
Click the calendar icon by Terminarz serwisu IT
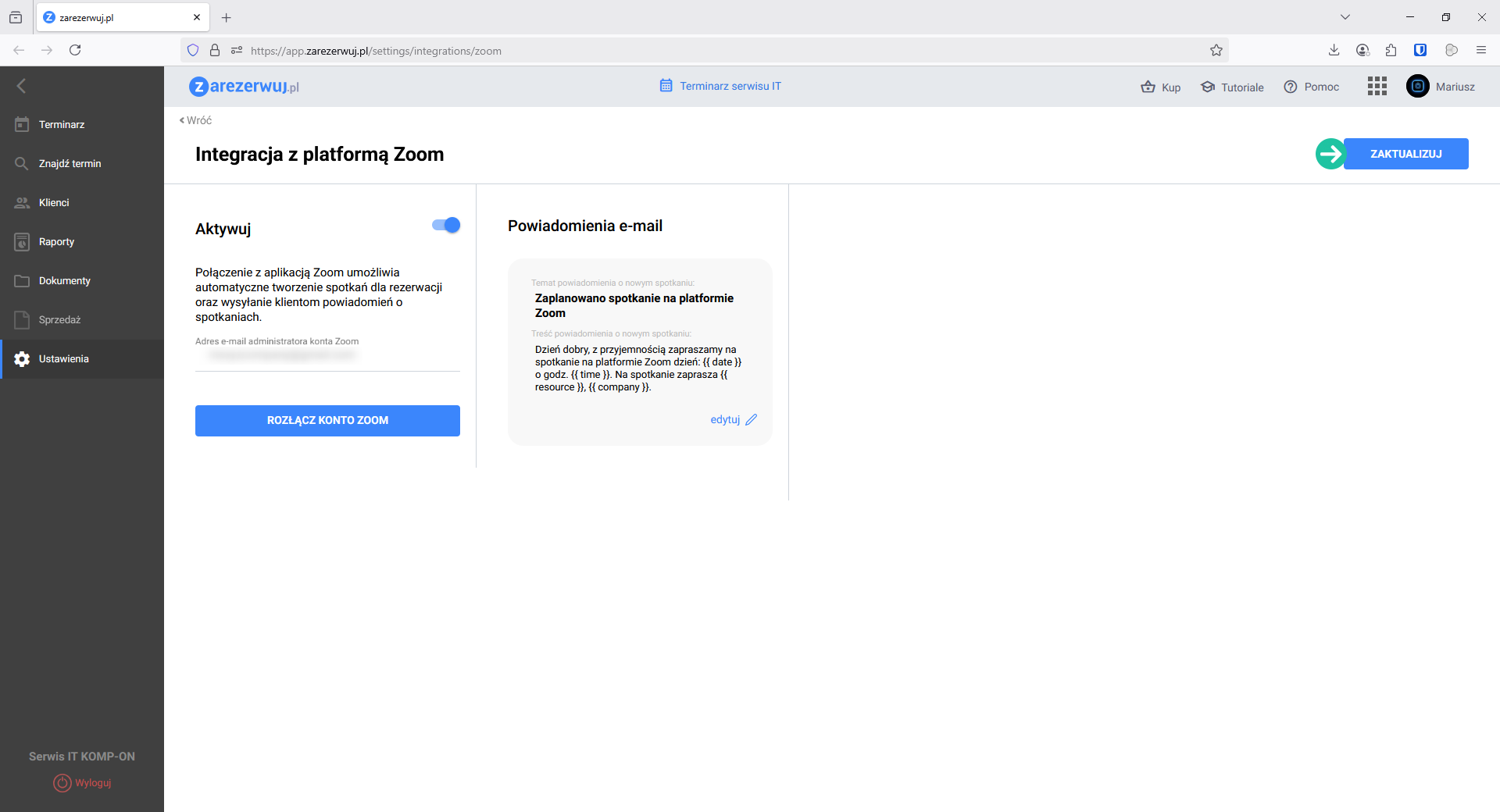[666, 85]
